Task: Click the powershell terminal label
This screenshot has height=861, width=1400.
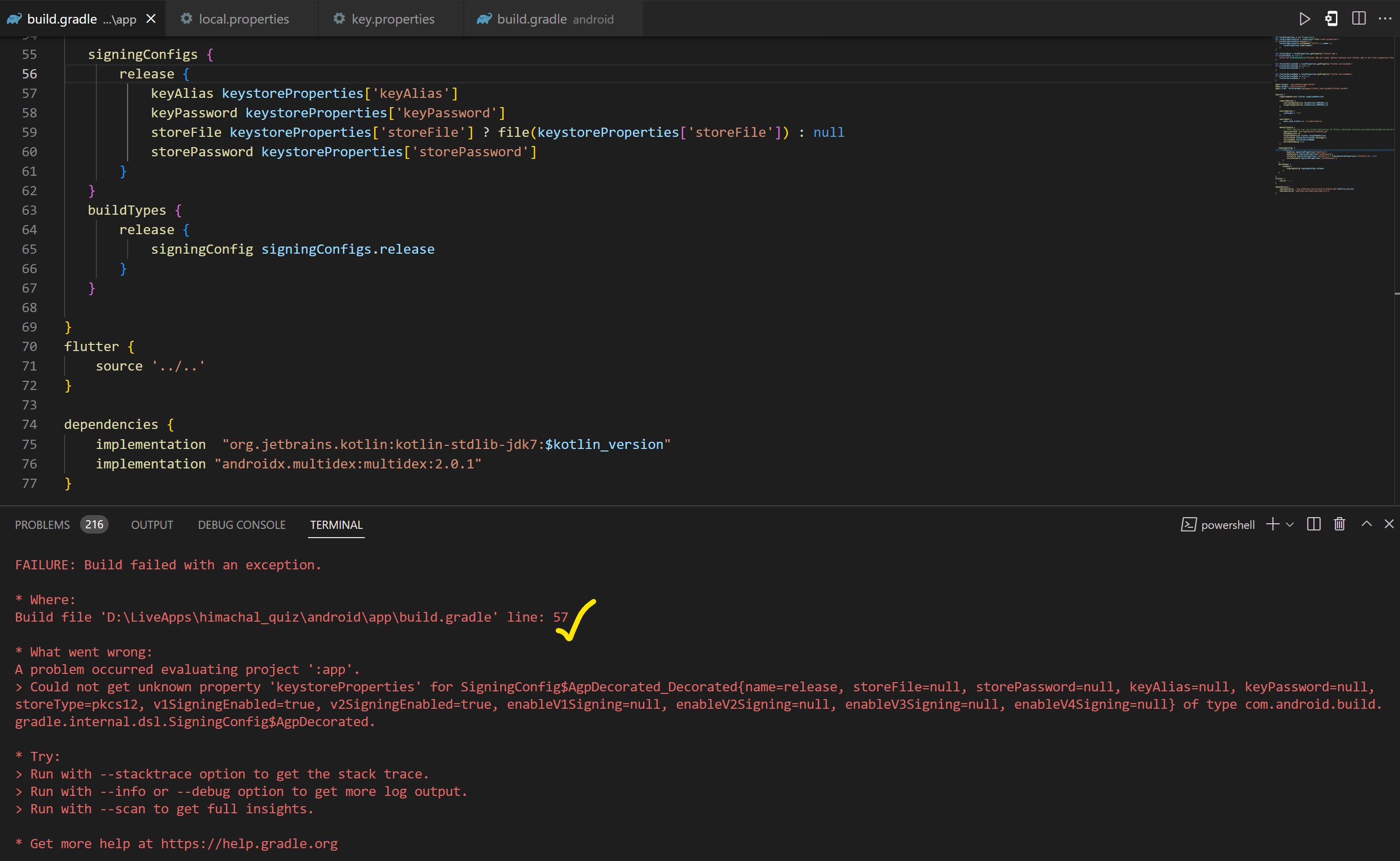Action: point(1227,525)
